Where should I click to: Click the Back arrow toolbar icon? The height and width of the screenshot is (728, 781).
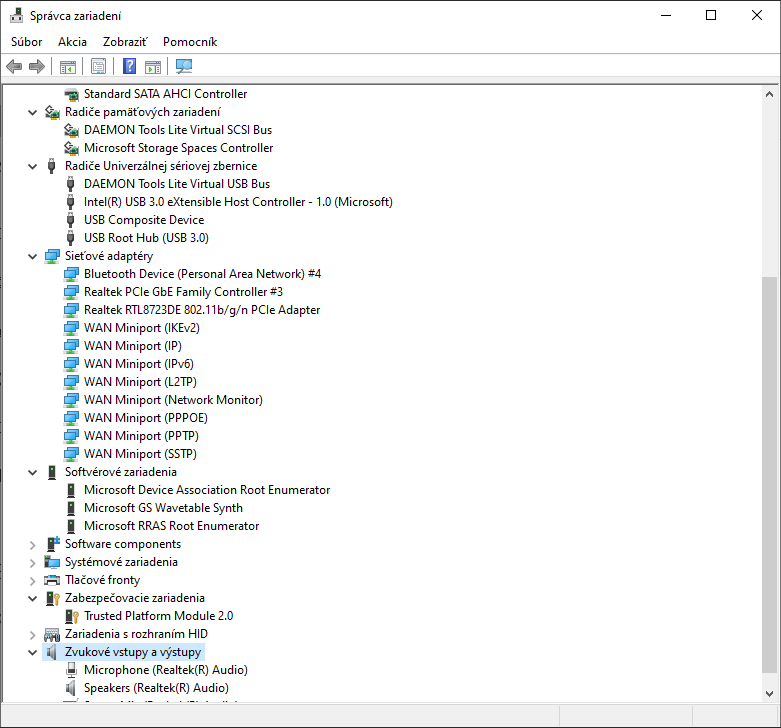[x=14, y=67]
